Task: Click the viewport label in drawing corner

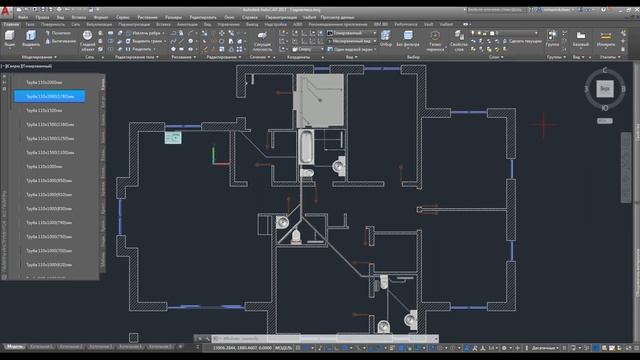Action: (27, 66)
